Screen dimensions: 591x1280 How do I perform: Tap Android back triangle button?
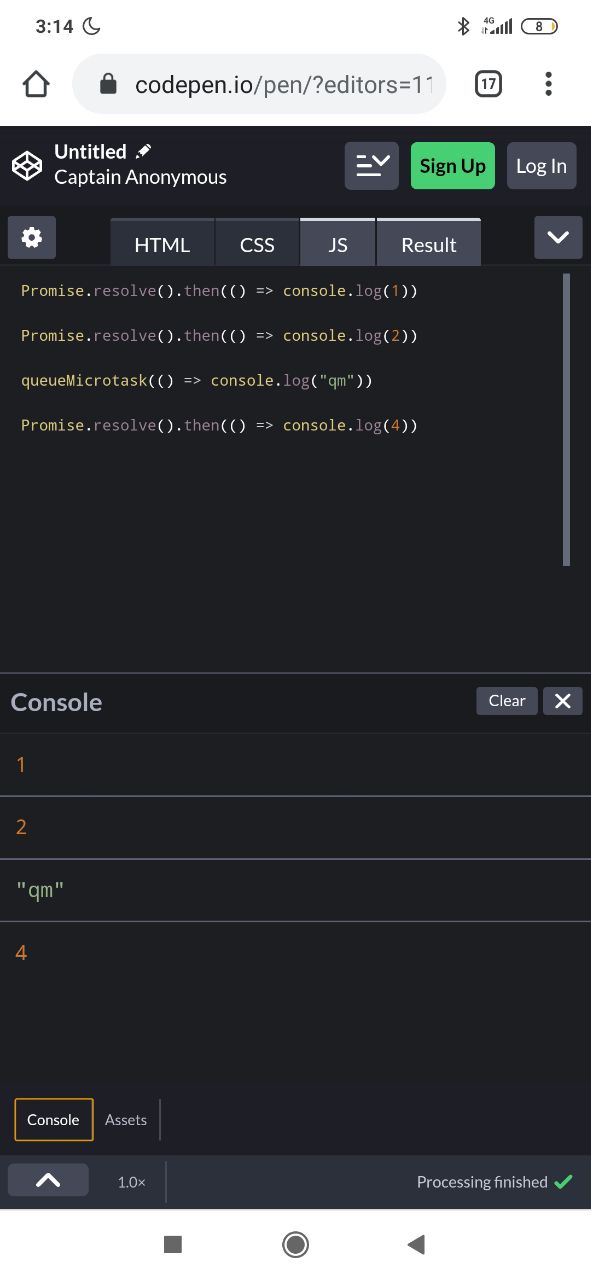pos(417,1244)
